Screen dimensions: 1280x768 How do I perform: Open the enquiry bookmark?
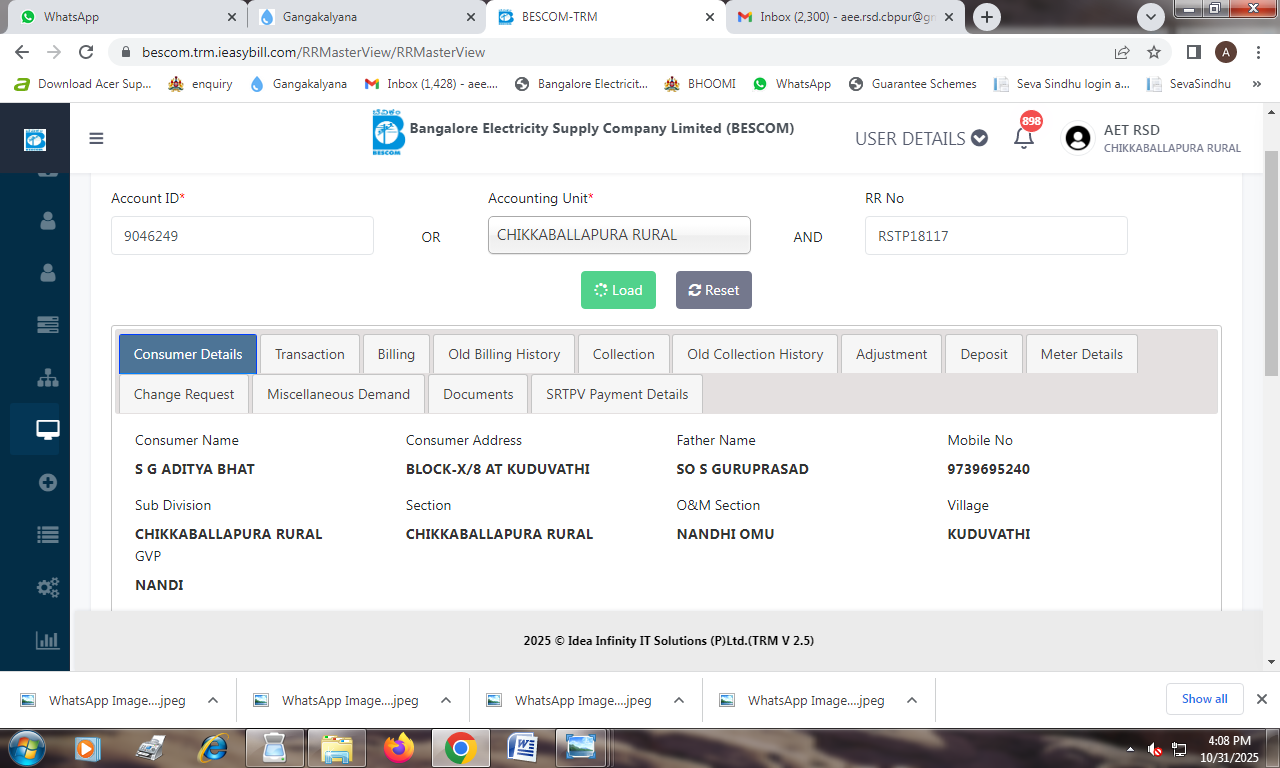click(x=200, y=84)
